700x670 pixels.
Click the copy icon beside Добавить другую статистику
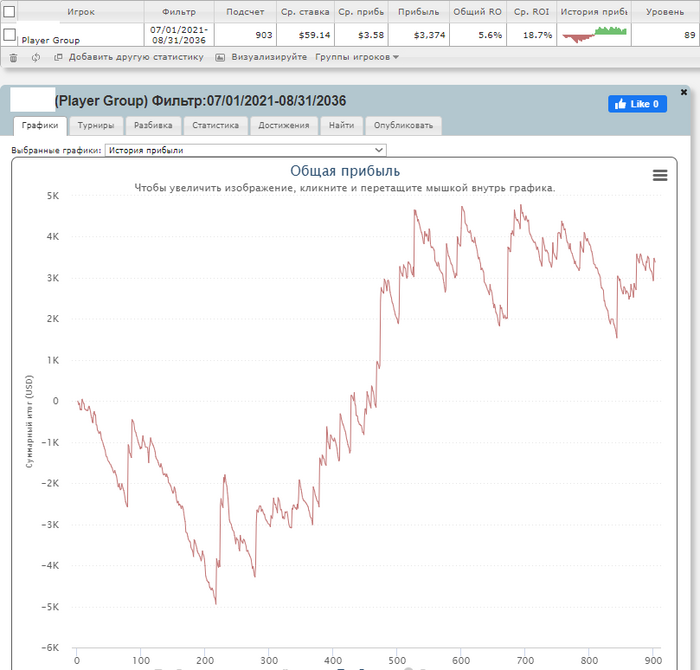[x=58, y=57]
